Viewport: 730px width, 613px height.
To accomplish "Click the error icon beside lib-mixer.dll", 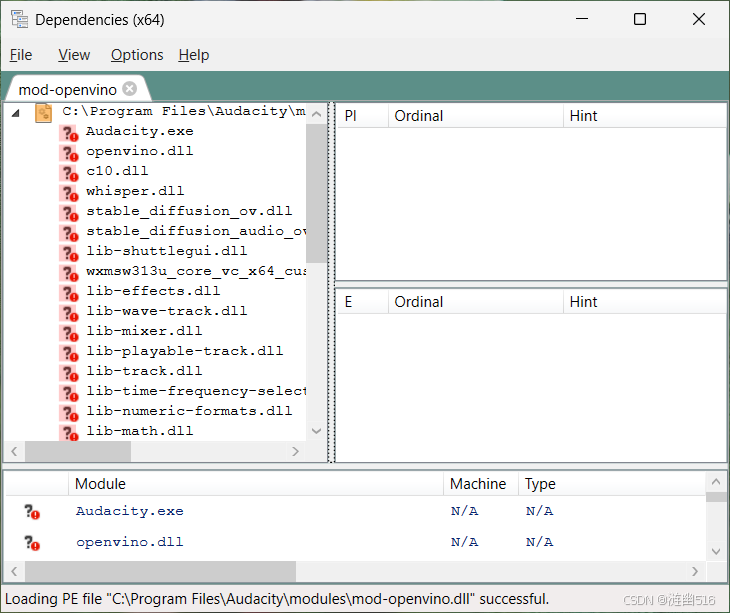I will coord(69,333).
